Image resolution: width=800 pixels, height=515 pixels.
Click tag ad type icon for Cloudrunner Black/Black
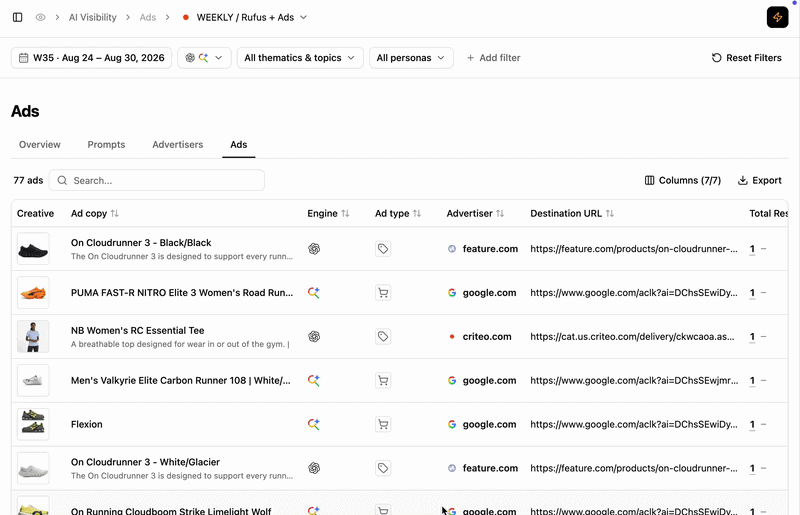(383, 249)
